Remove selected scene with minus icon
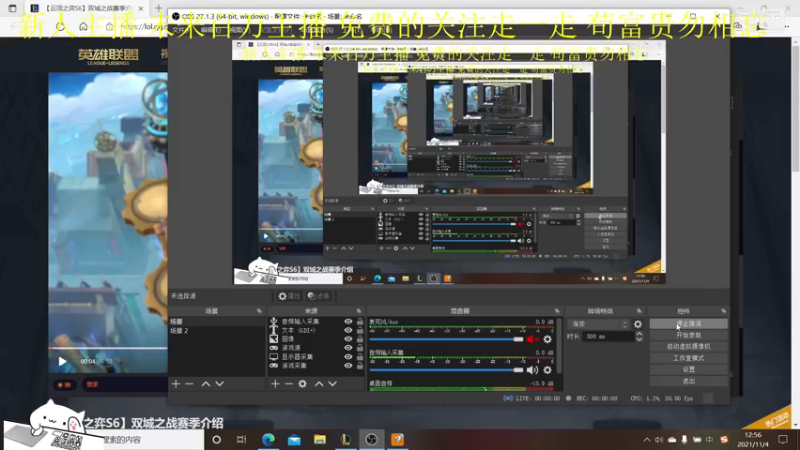The height and width of the screenshot is (450, 800). [x=189, y=384]
